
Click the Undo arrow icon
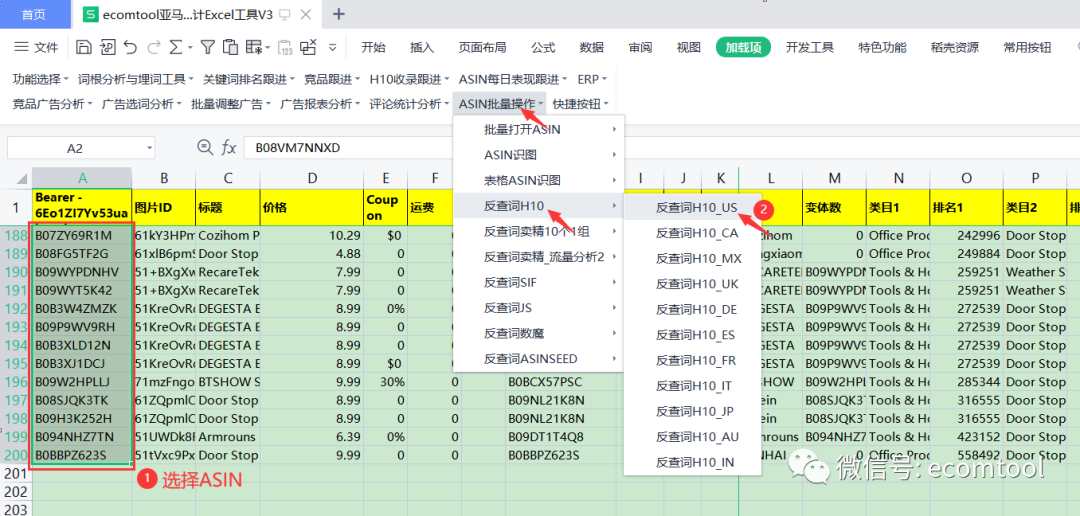(x=131, y=47)
